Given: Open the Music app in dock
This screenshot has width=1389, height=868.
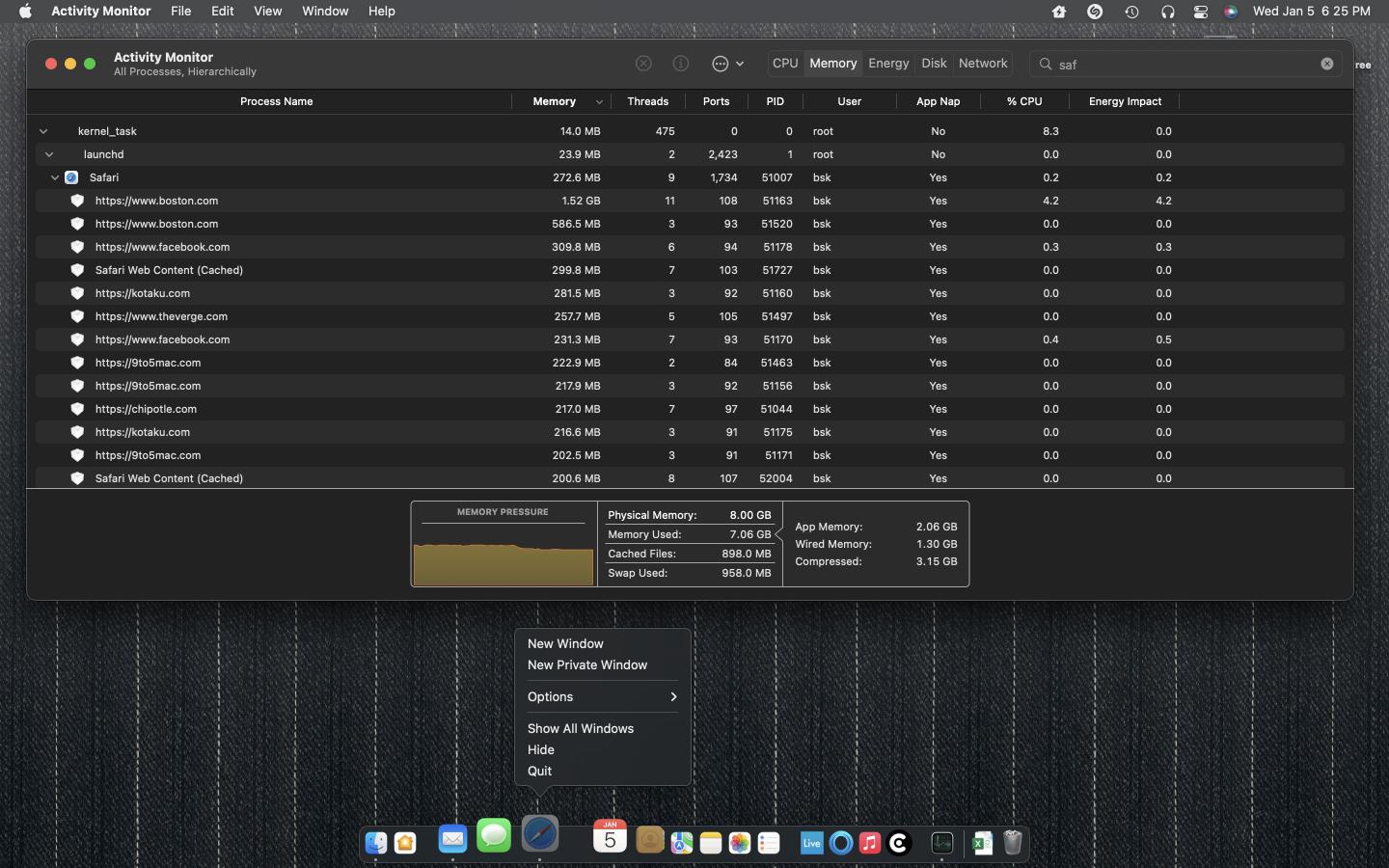Looking at the screenshot, I should pos(870,843).
